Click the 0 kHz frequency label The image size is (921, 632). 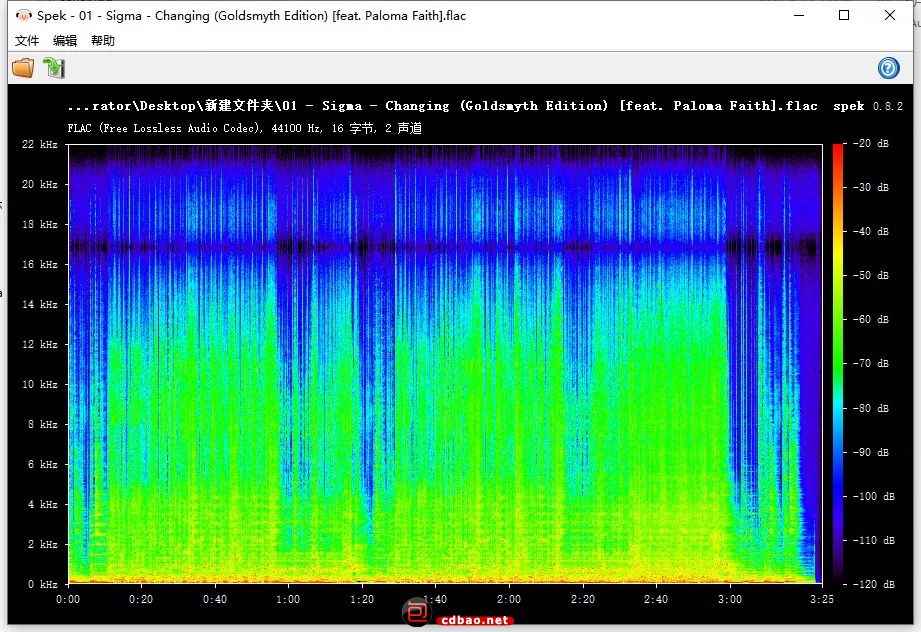(42, 584)
